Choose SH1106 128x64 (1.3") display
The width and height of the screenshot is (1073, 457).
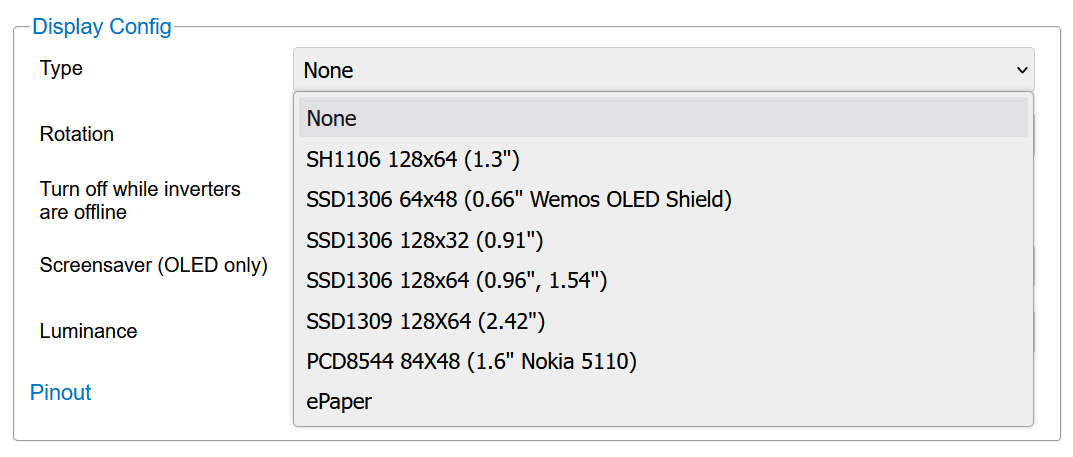click(413, 159)
